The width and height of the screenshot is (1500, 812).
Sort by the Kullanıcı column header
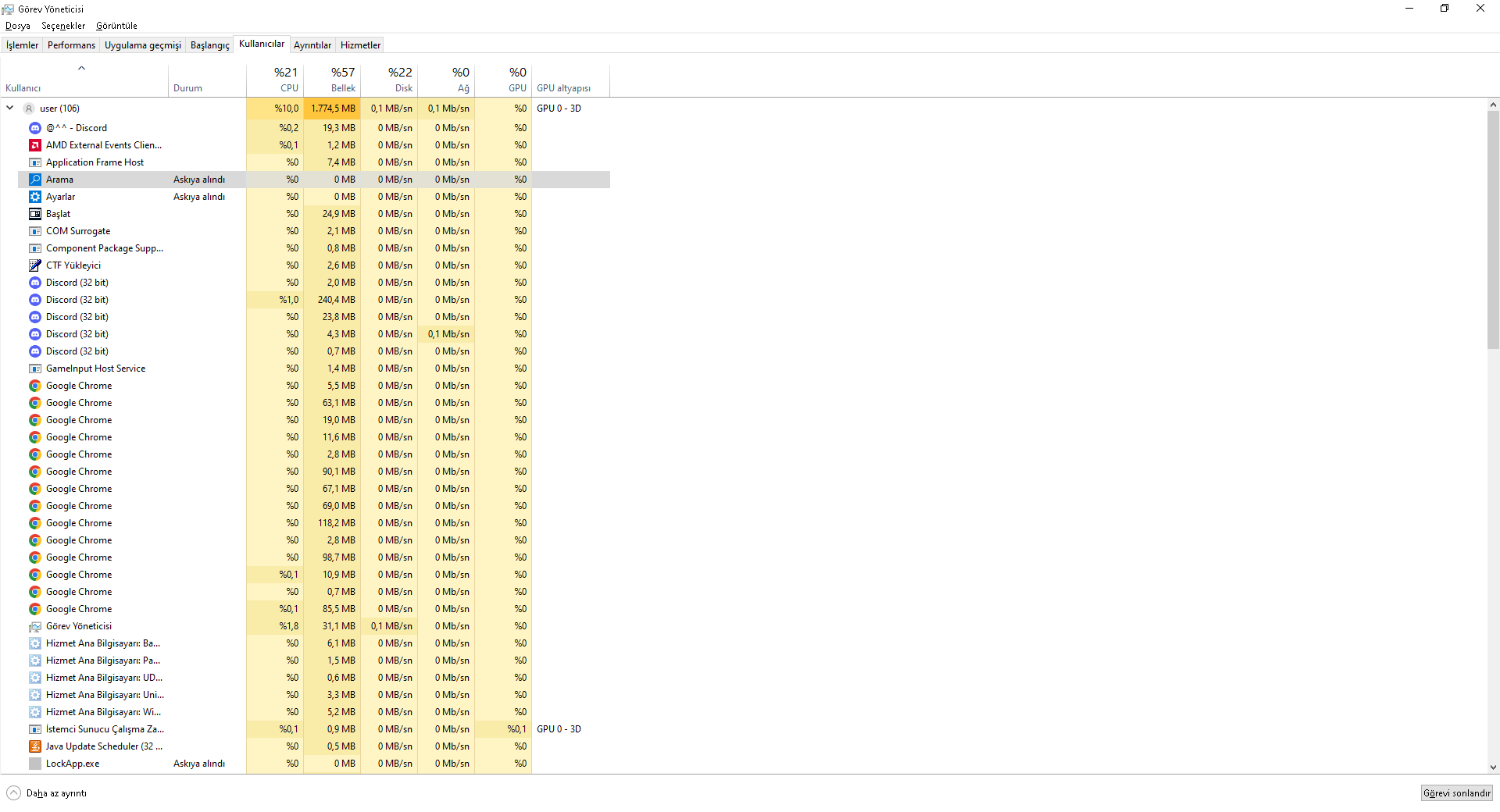pyautogui.click(x=84, y=80)
